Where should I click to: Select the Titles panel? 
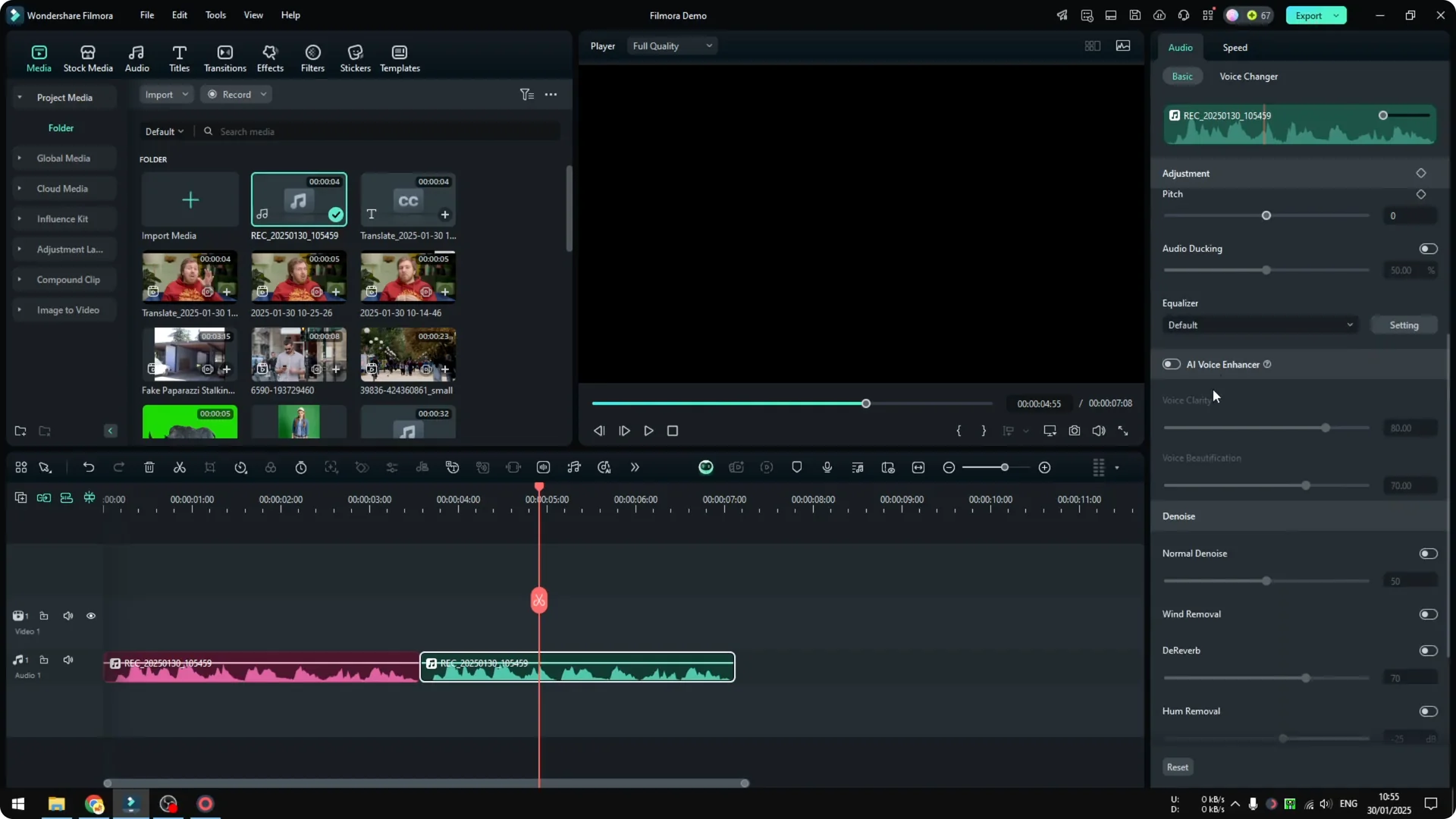coord(179,57)
